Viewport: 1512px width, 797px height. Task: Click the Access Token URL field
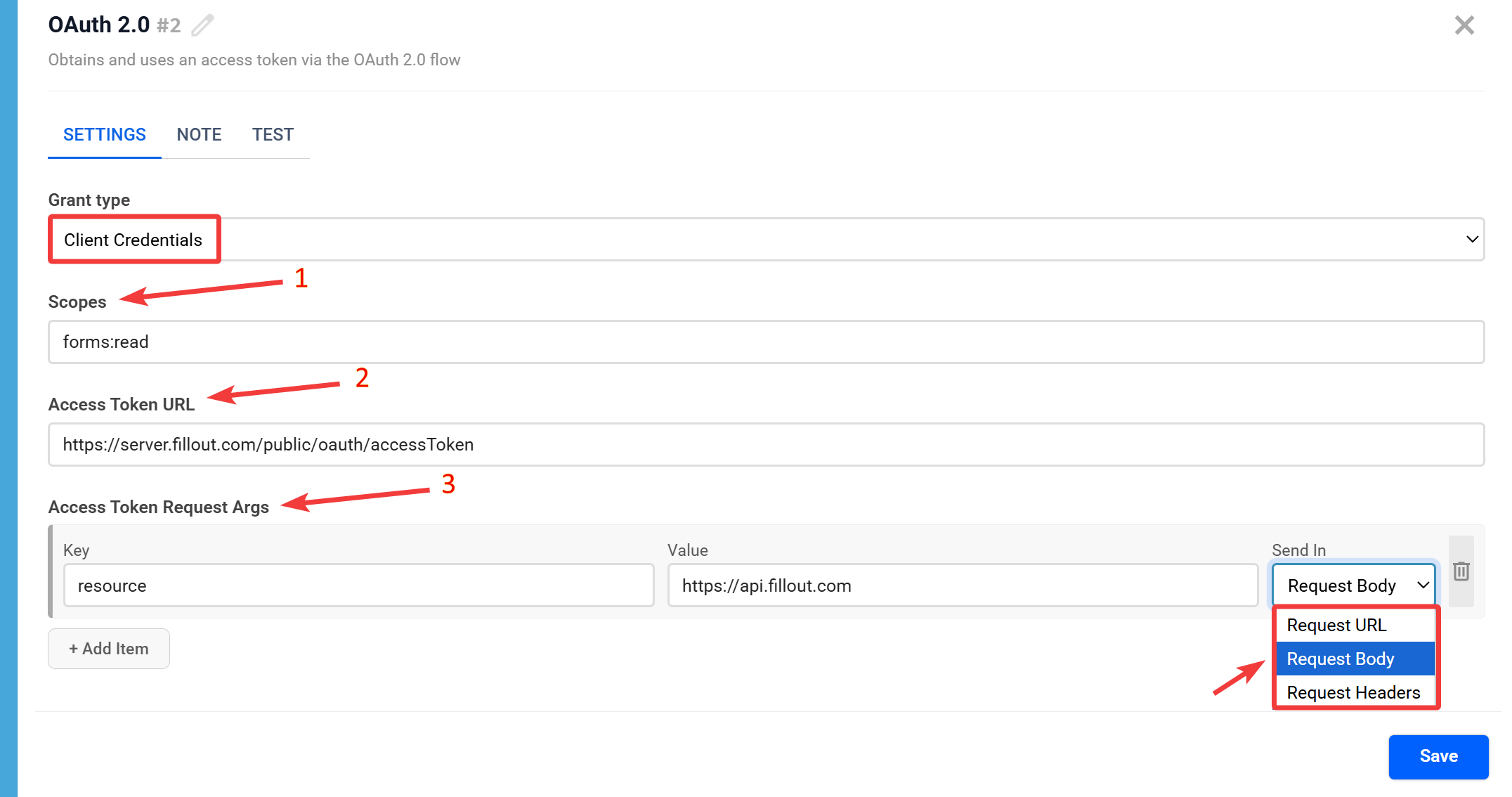(x=766, y=445)
